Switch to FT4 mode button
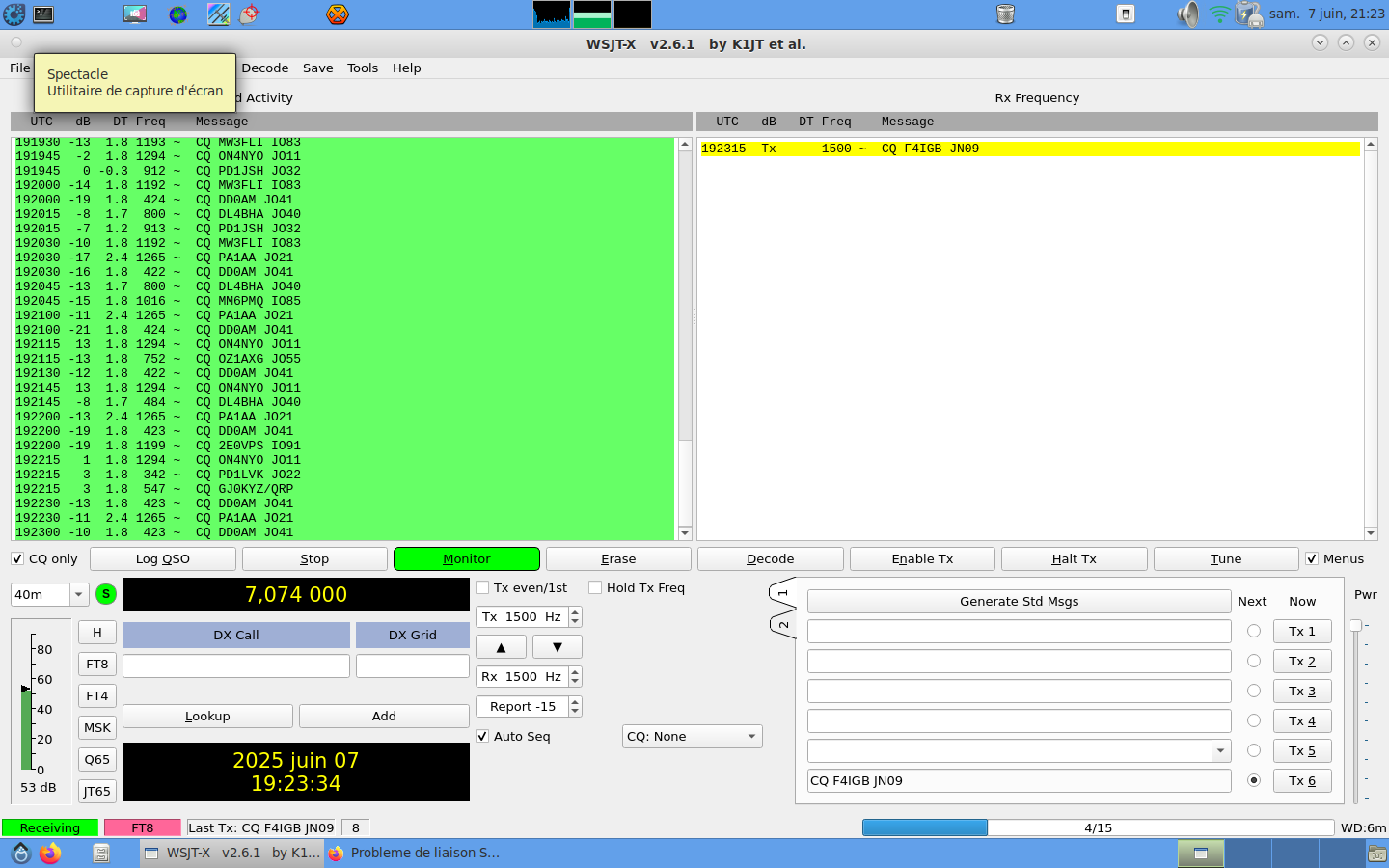Image resolution: width=1389 pixels, height=868 pixels. (x=97, y=696)
